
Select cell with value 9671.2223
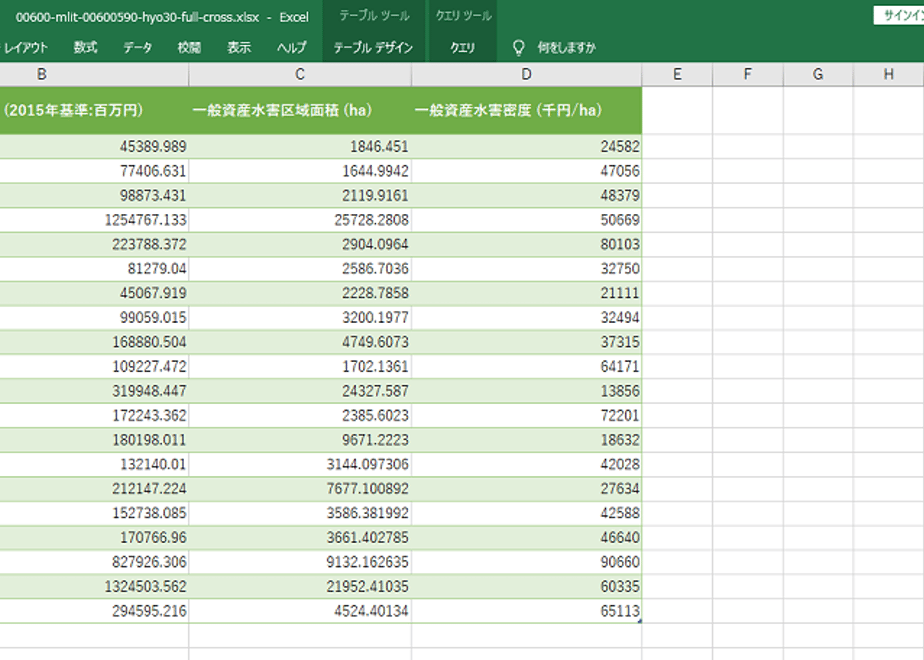point(300,440)
